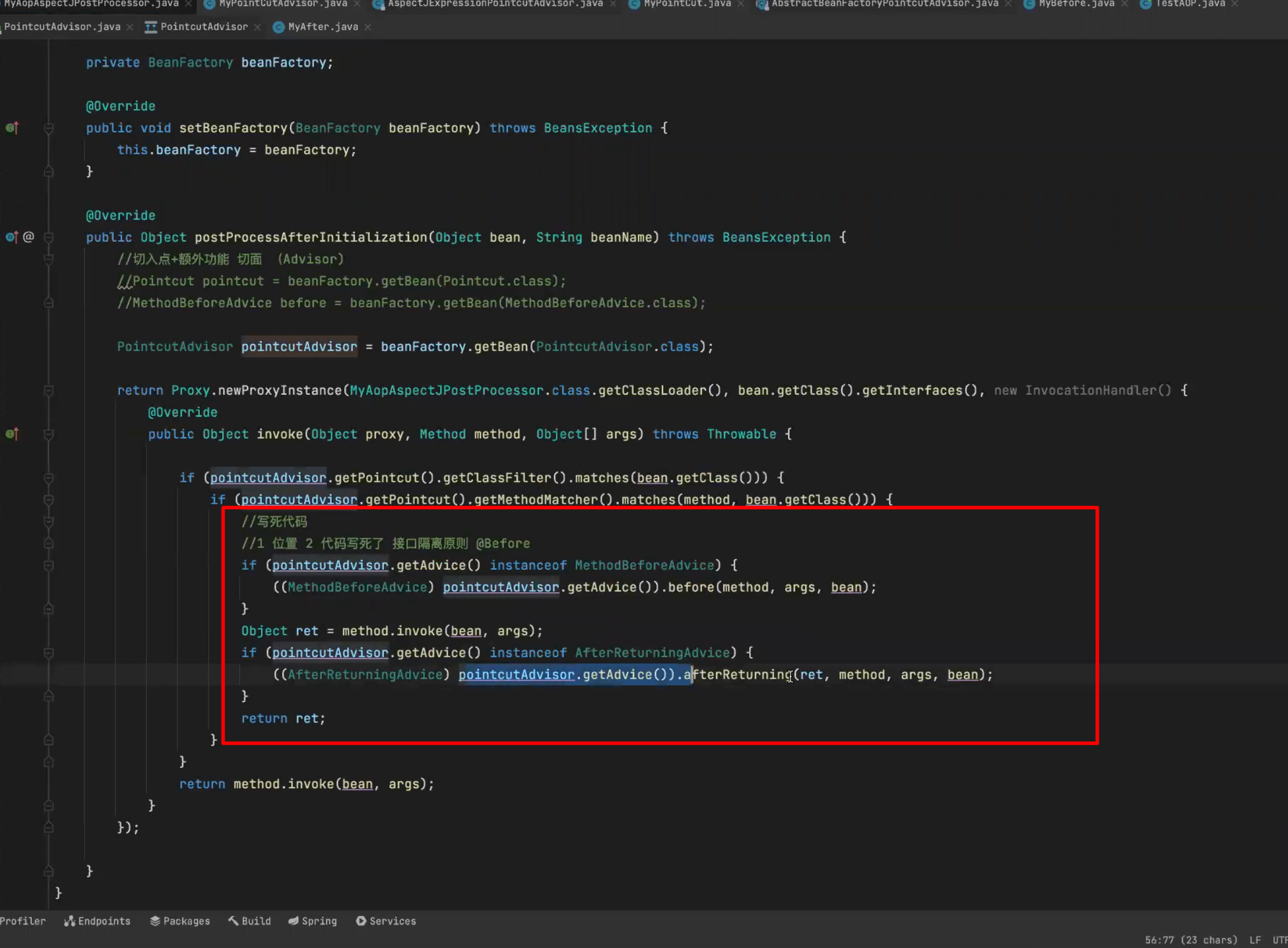Collapse the Proxy.newProxyInstance return statement

49,391
